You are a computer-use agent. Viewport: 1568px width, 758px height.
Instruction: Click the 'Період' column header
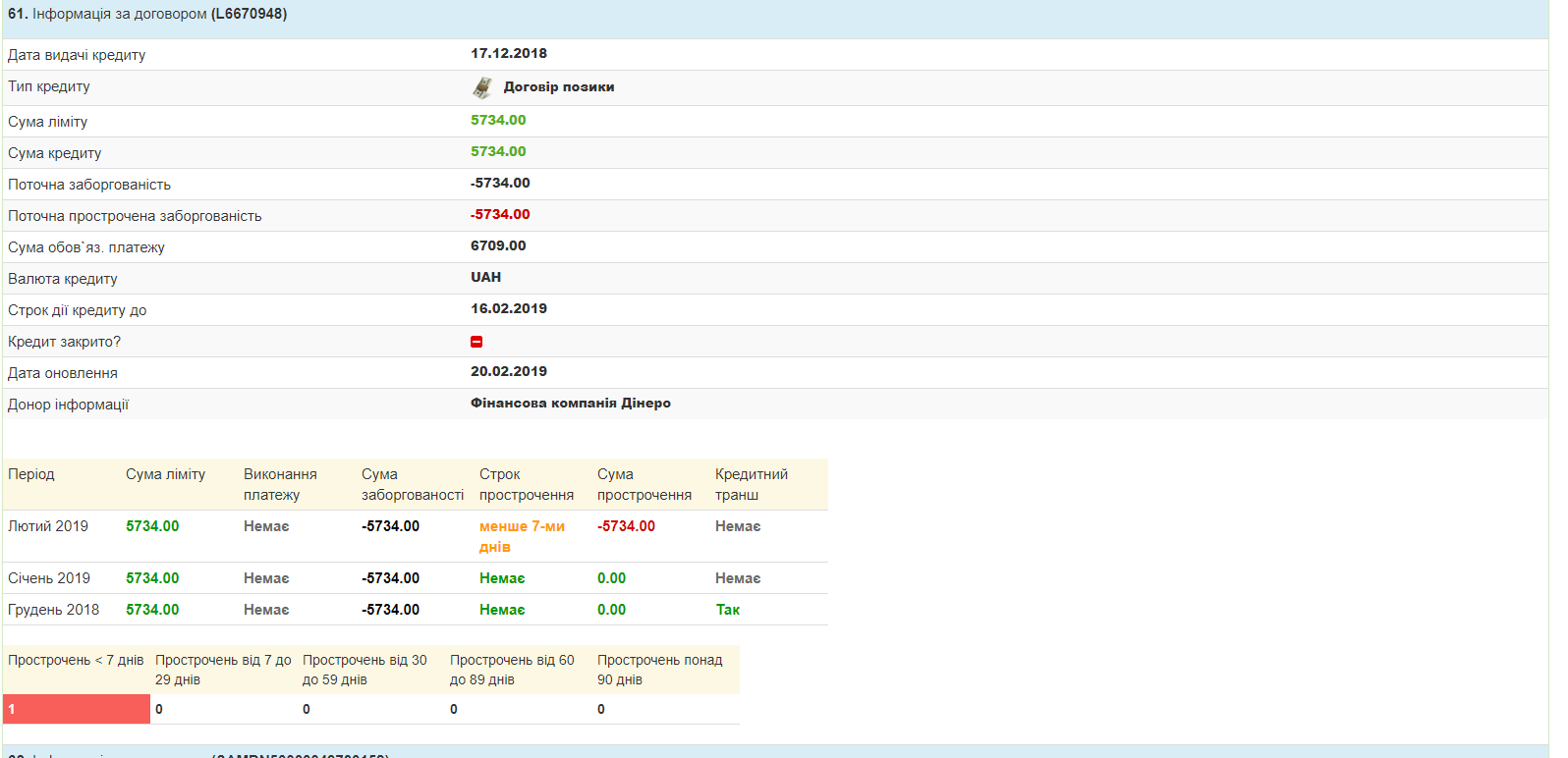[31, 474]
